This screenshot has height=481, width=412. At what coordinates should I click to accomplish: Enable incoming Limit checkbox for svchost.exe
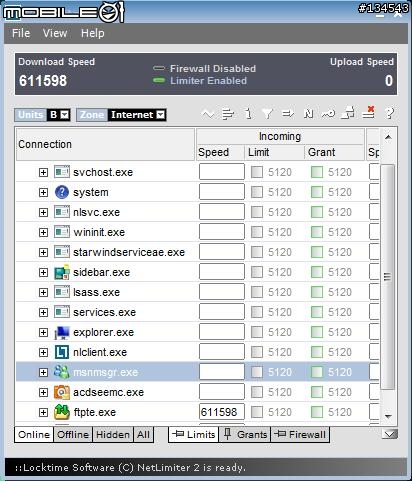257,172
